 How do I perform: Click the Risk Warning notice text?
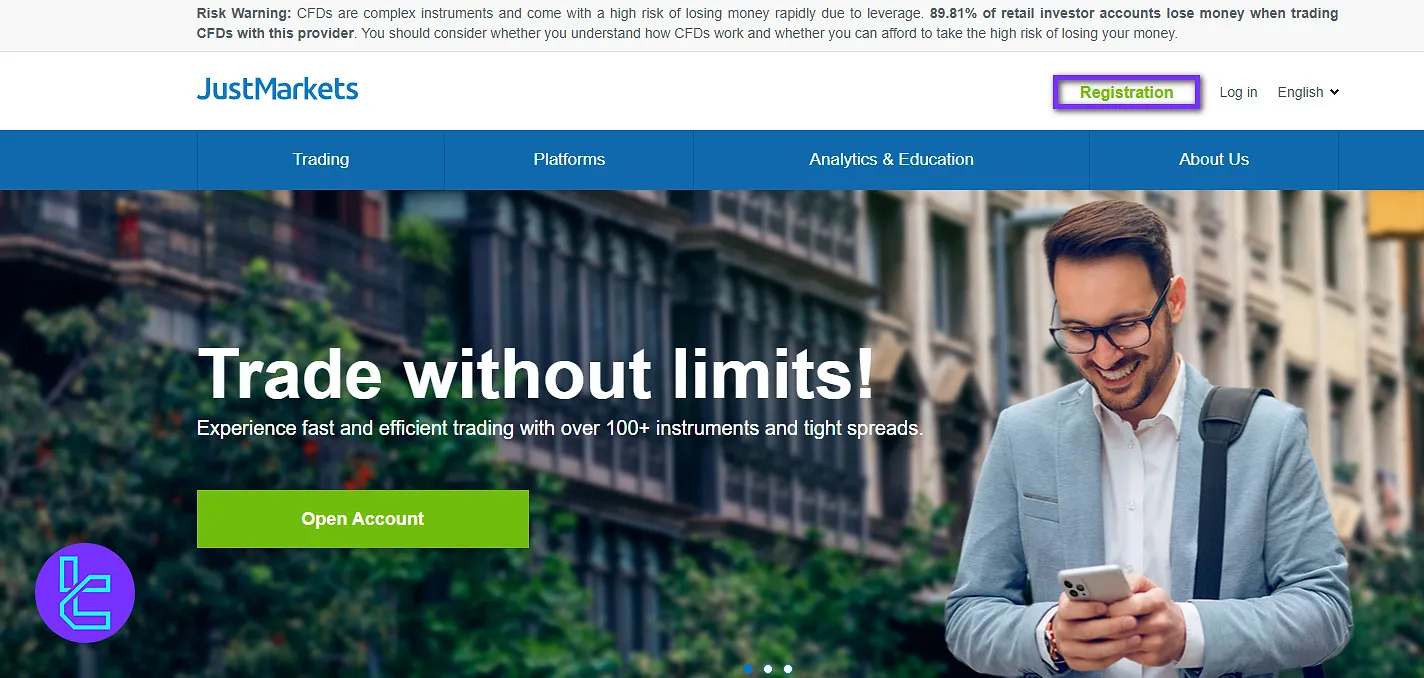click(x=767, y=23)
